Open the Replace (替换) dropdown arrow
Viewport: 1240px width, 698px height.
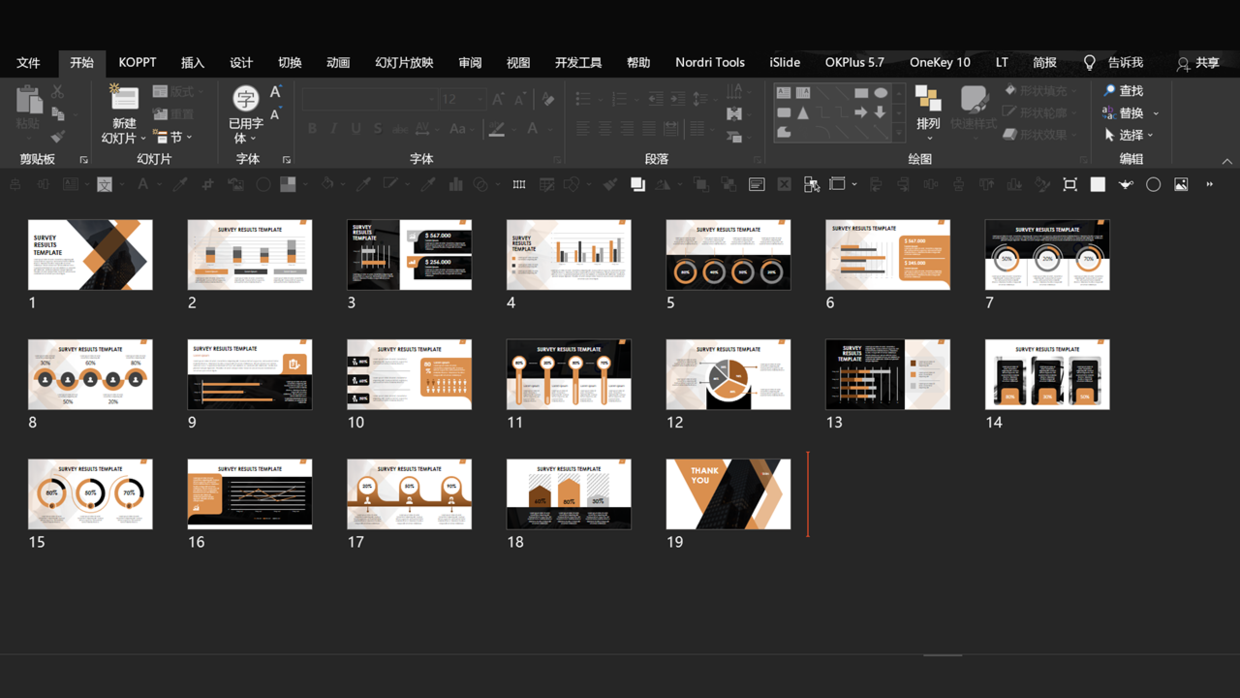pos(1156,113)
